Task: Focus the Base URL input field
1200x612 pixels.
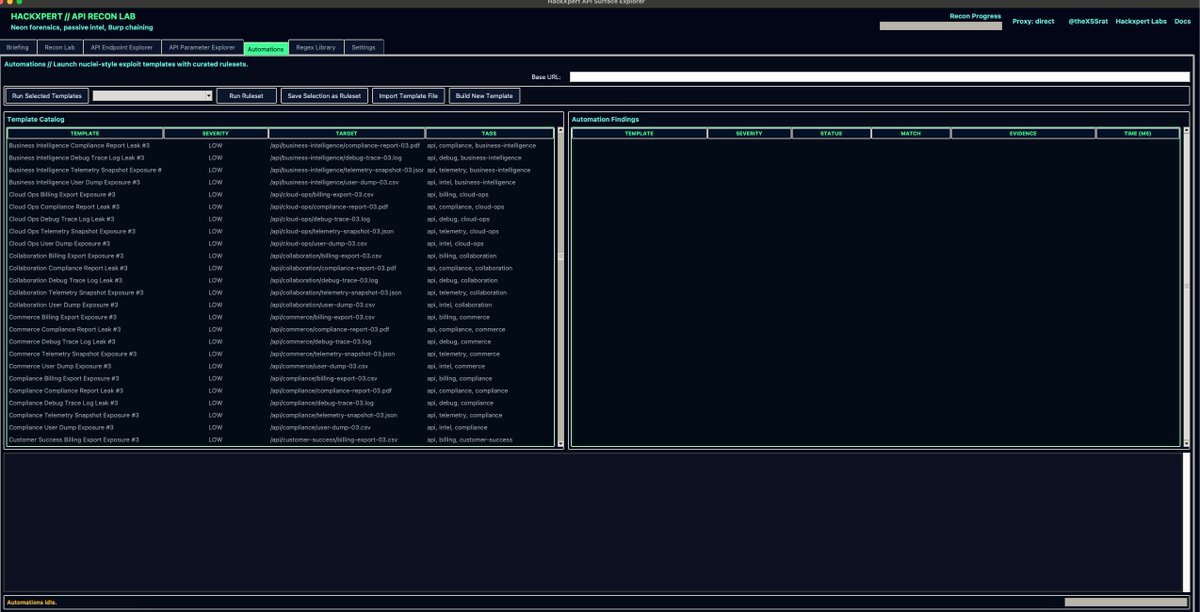Action: pos(880,76)
